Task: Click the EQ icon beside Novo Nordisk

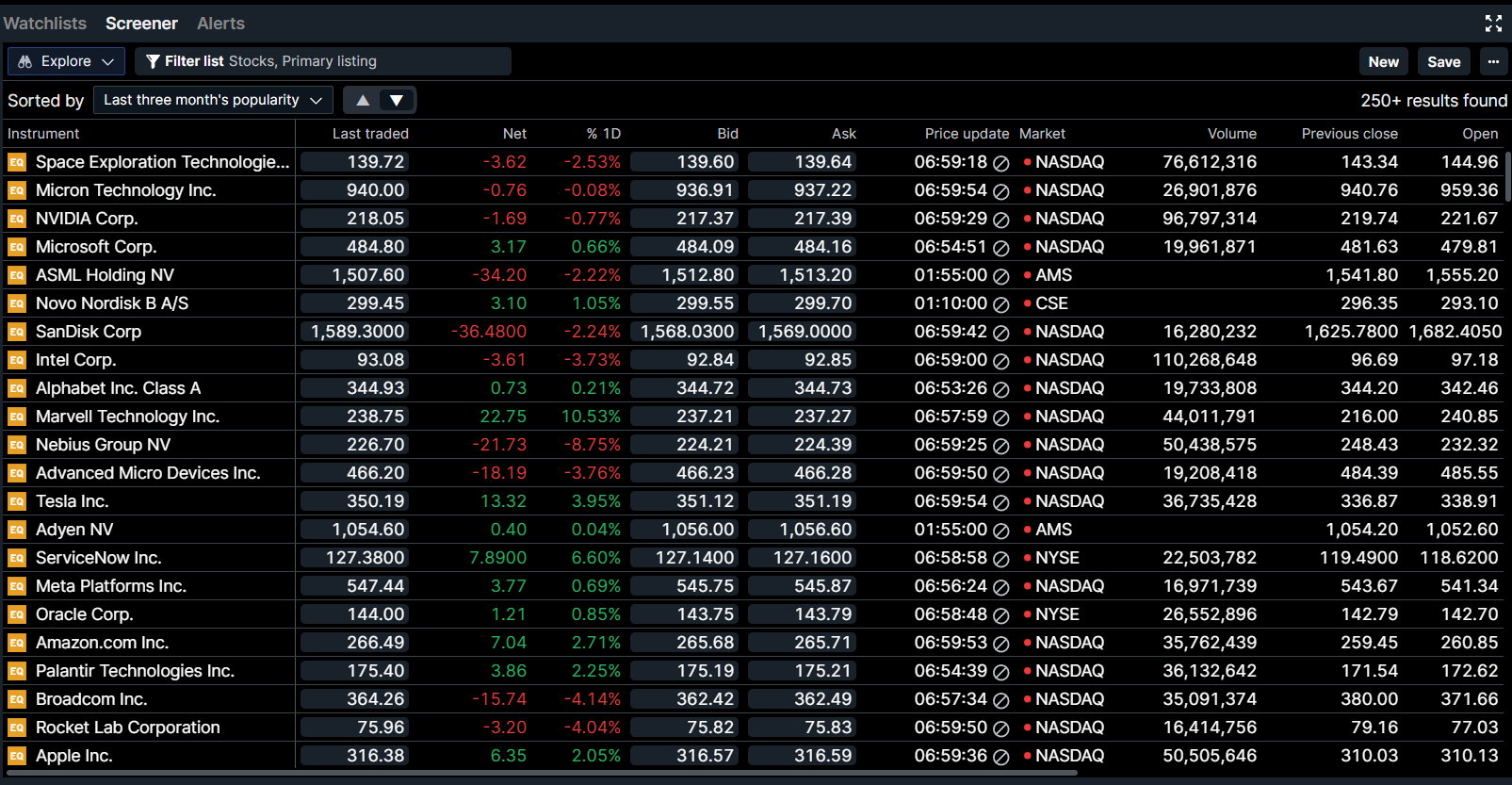Action: point(17,303)
